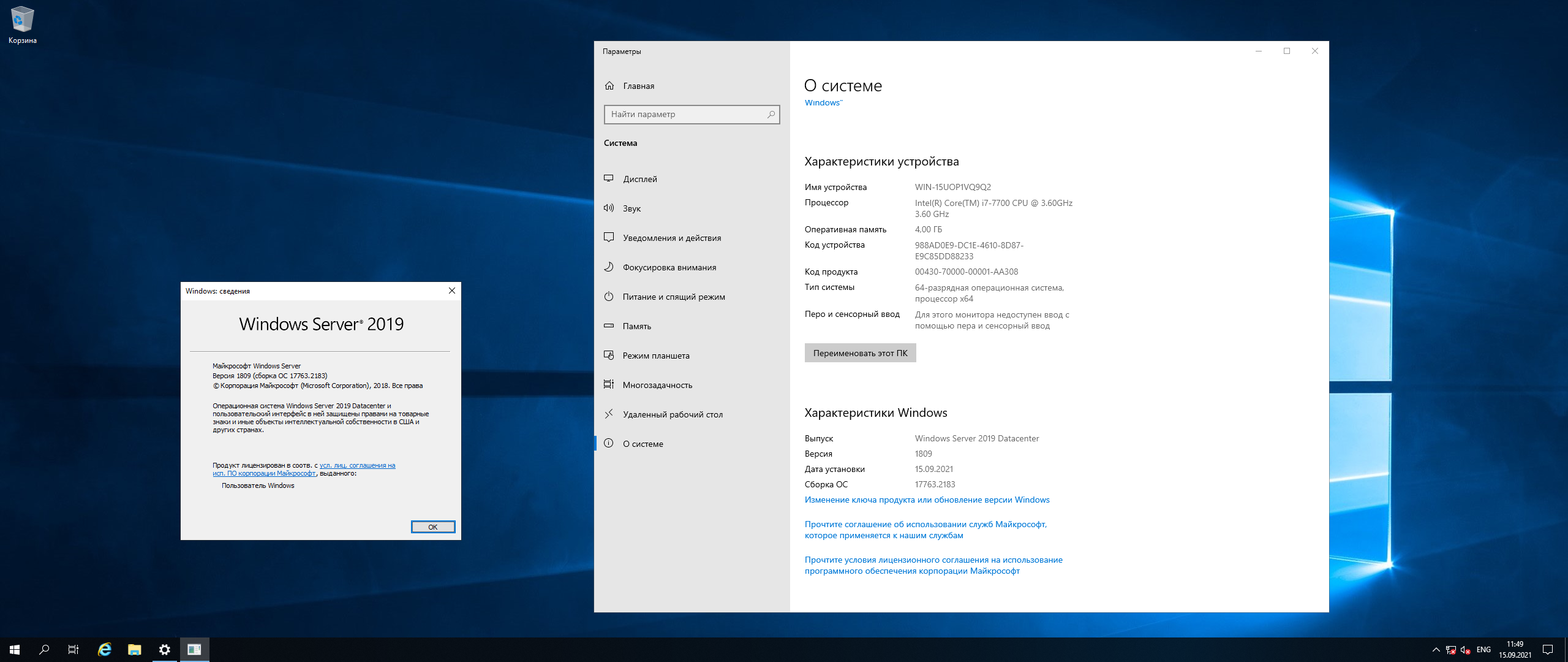Viewport: 1568px width, 662px height.
Task: Click the home icon next to Главная
Action: click(x=609, y=86)
